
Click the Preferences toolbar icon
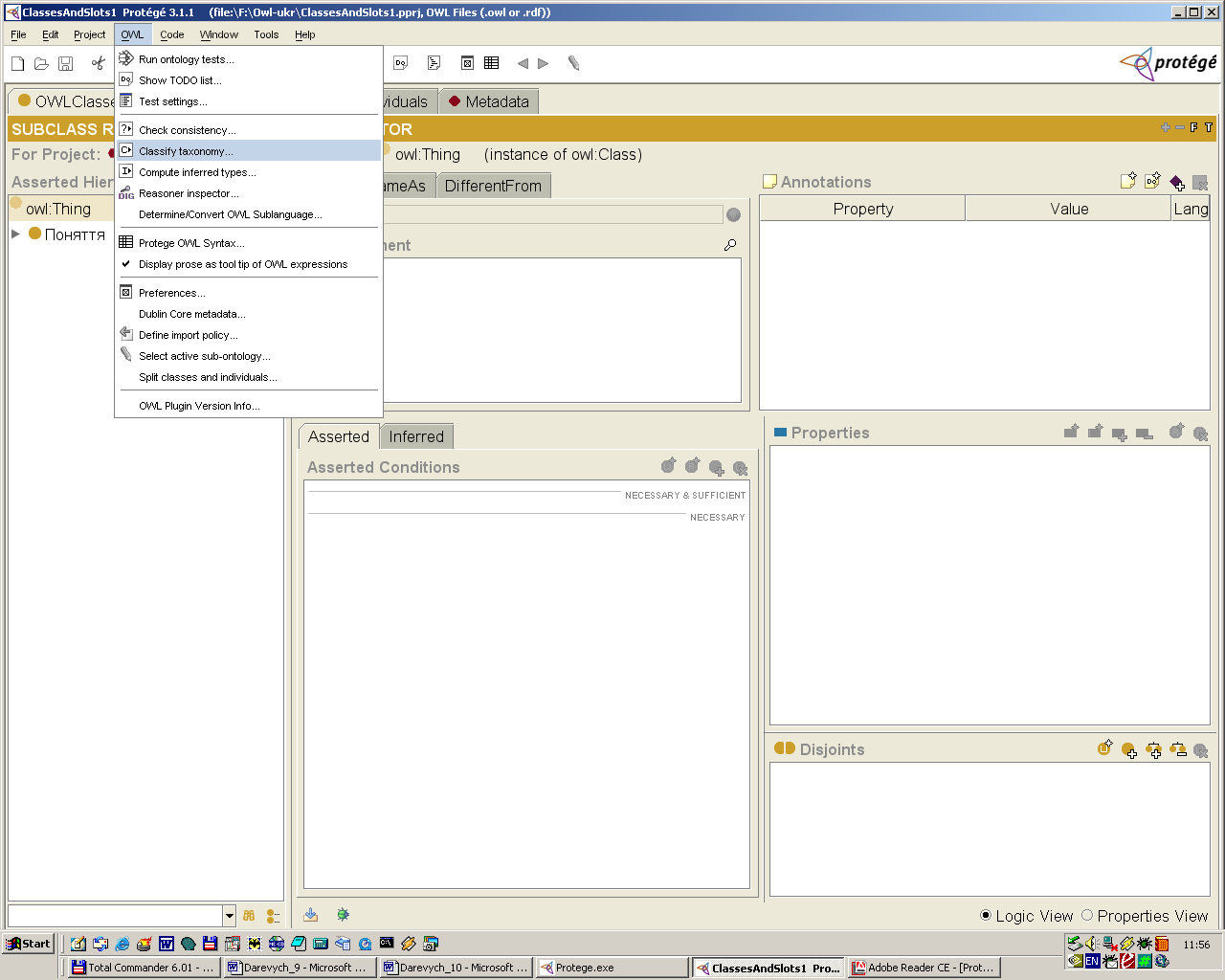point(467,63)
